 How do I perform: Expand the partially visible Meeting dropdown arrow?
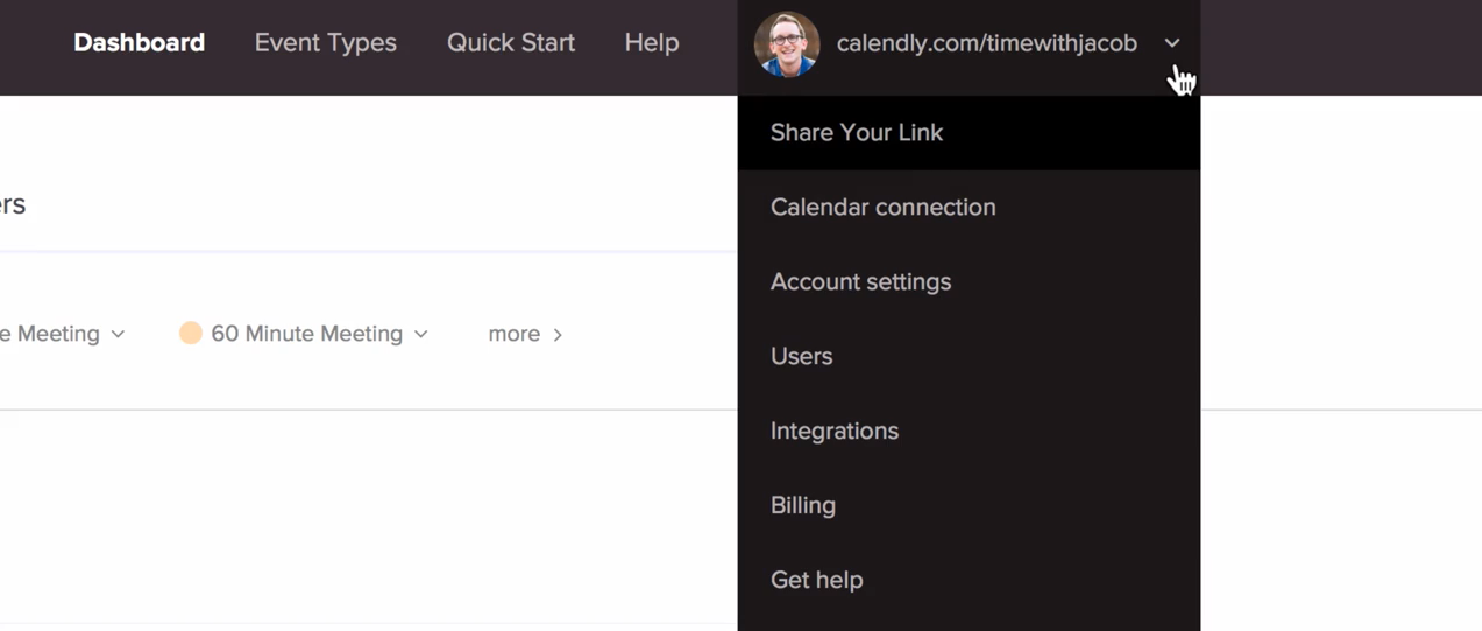click(x=118, y=334)
